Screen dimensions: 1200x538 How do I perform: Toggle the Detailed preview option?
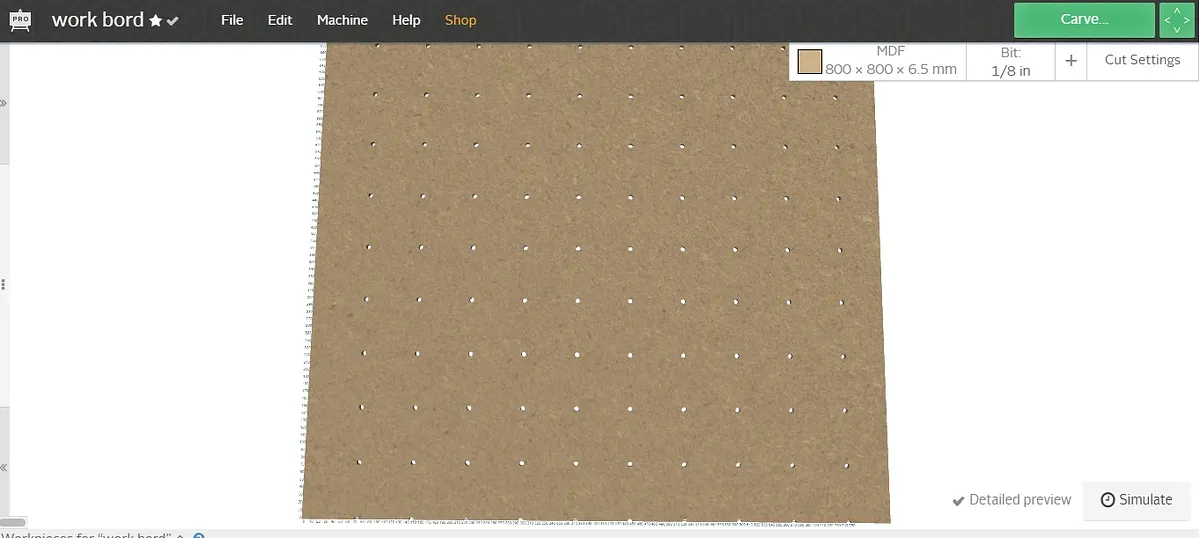pyautogui.click(x=1011, y=500)
